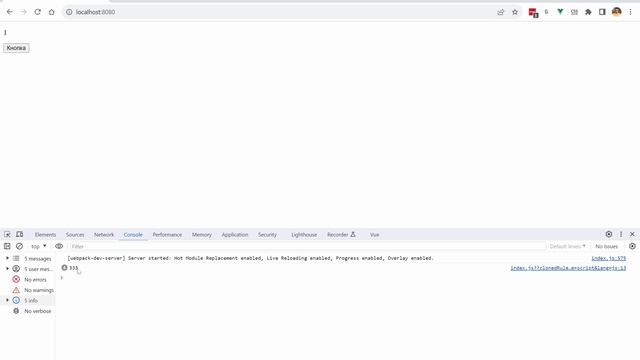Switch to the Network tab

point(104,235)
